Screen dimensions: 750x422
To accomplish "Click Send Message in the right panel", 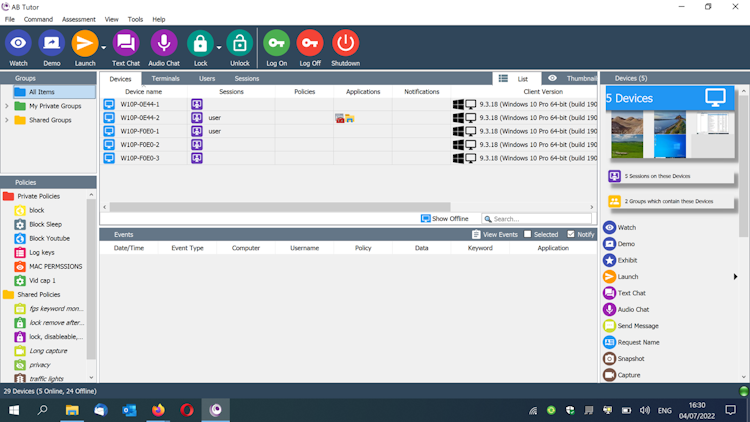I will click(x=631, y=326).
